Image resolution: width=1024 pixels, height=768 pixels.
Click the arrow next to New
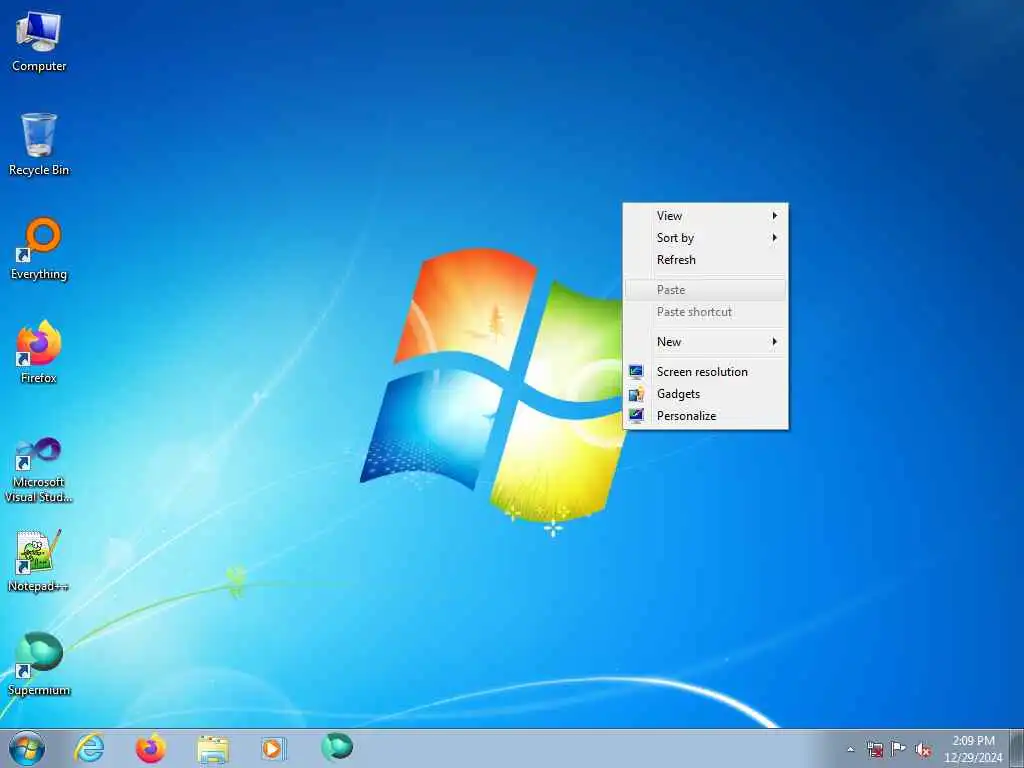(775, 342)
